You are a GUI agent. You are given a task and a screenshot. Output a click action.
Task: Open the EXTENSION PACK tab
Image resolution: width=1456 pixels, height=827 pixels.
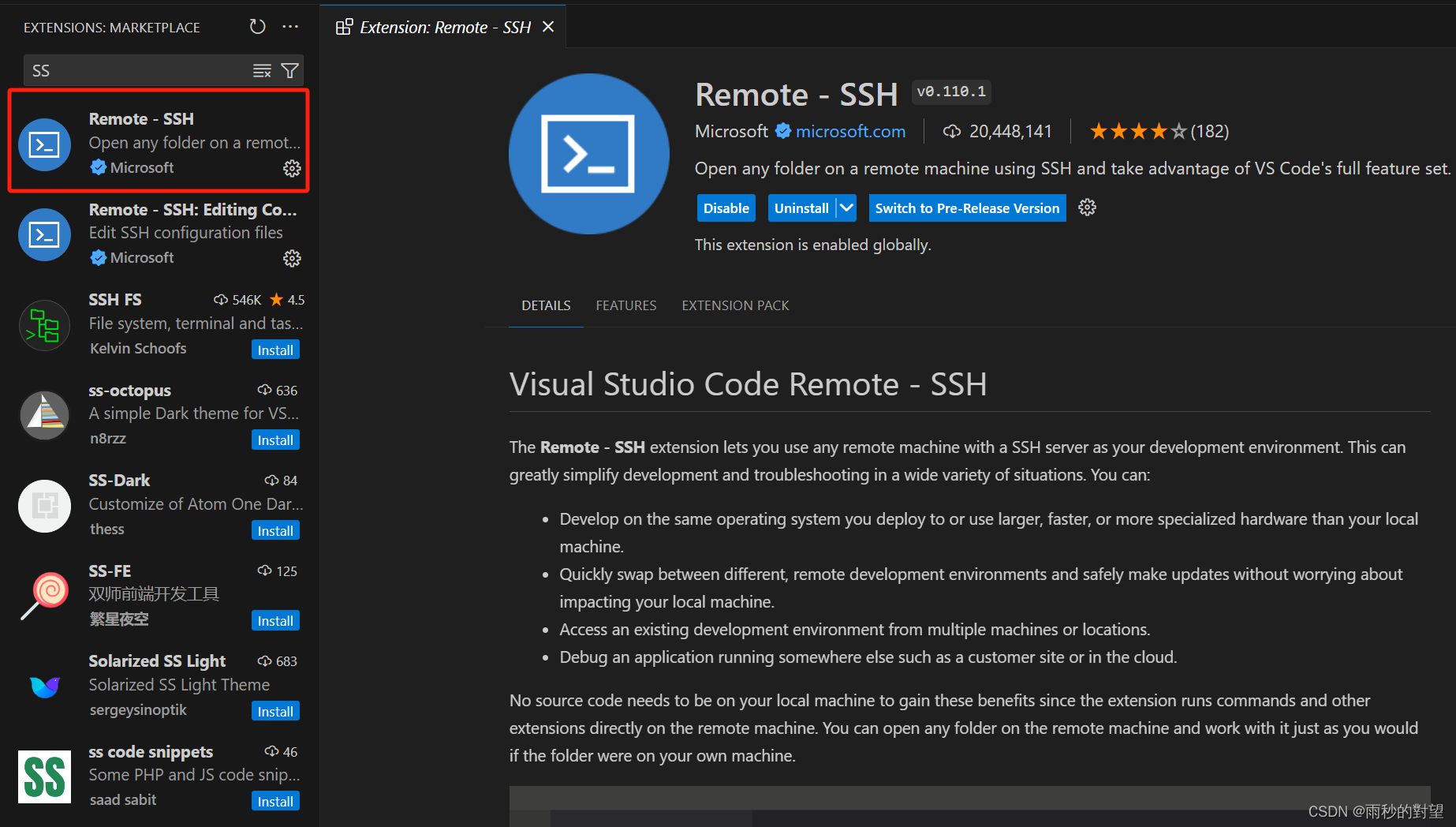coord(734,305)
